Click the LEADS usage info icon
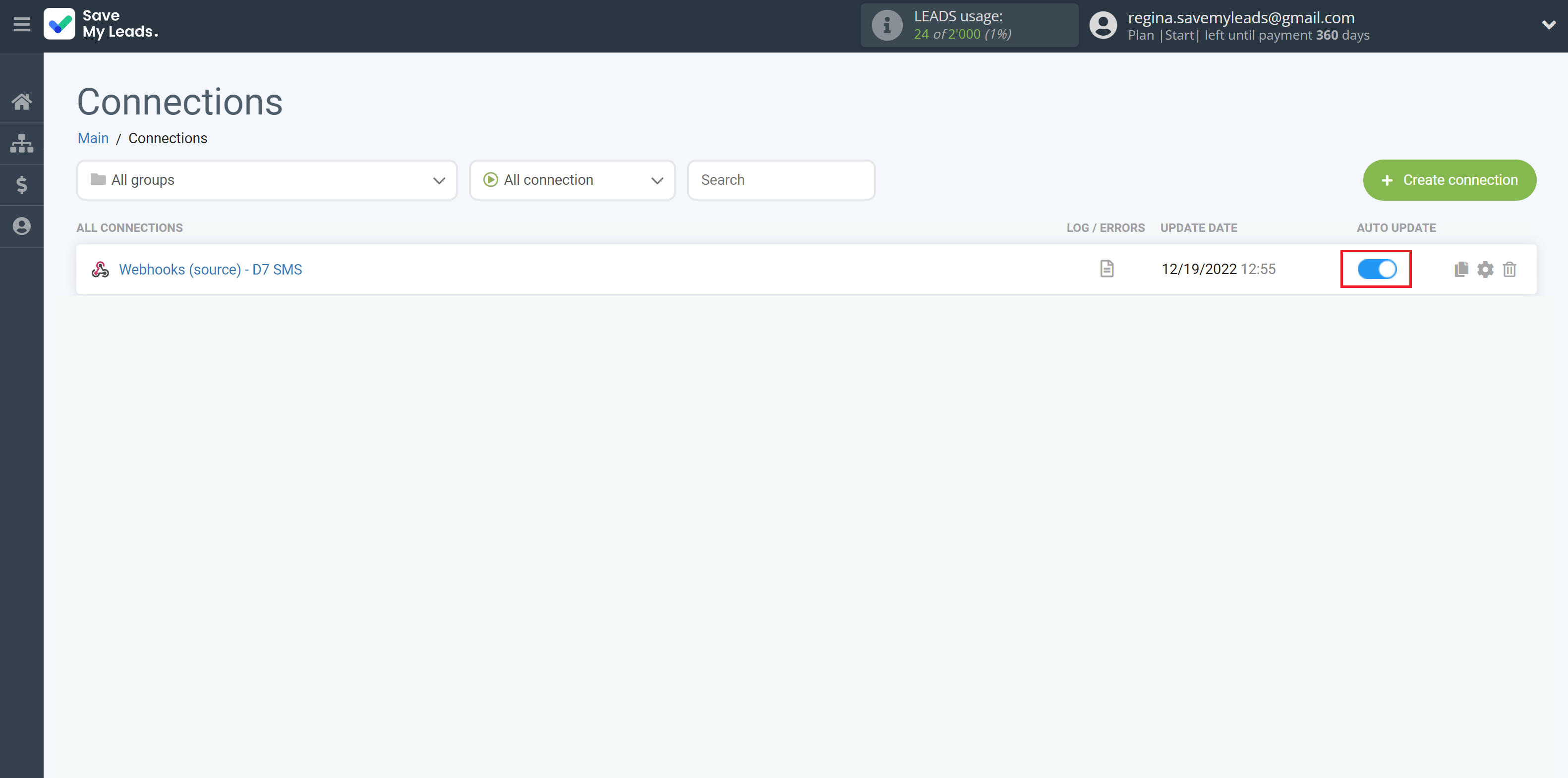This screenshot has height=778, width=1568. coord(887,26)
